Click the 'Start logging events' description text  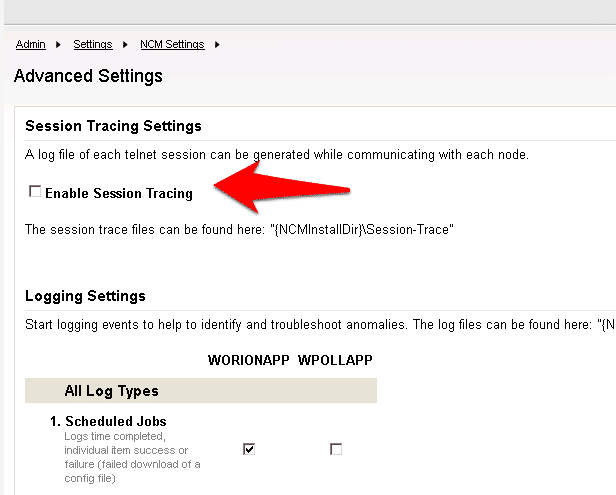(x=320, y=325)
